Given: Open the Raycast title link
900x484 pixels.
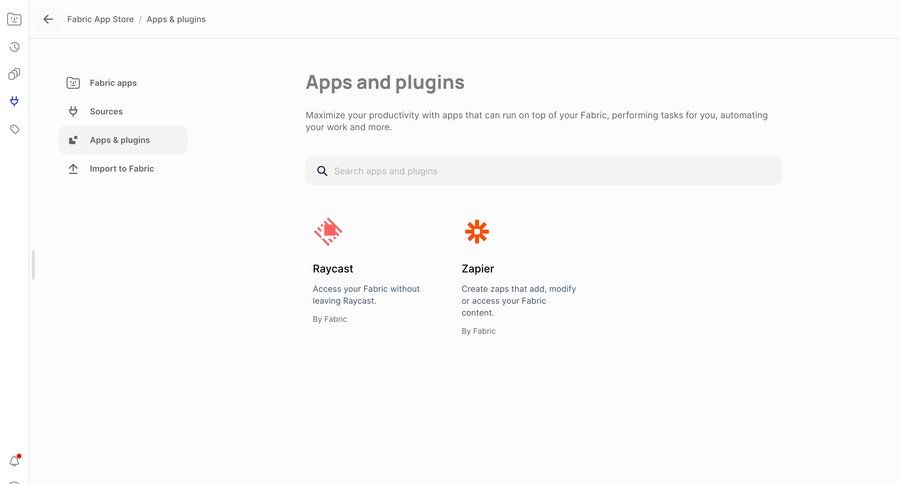Looking at the screenshot, I should pos(333,269).
